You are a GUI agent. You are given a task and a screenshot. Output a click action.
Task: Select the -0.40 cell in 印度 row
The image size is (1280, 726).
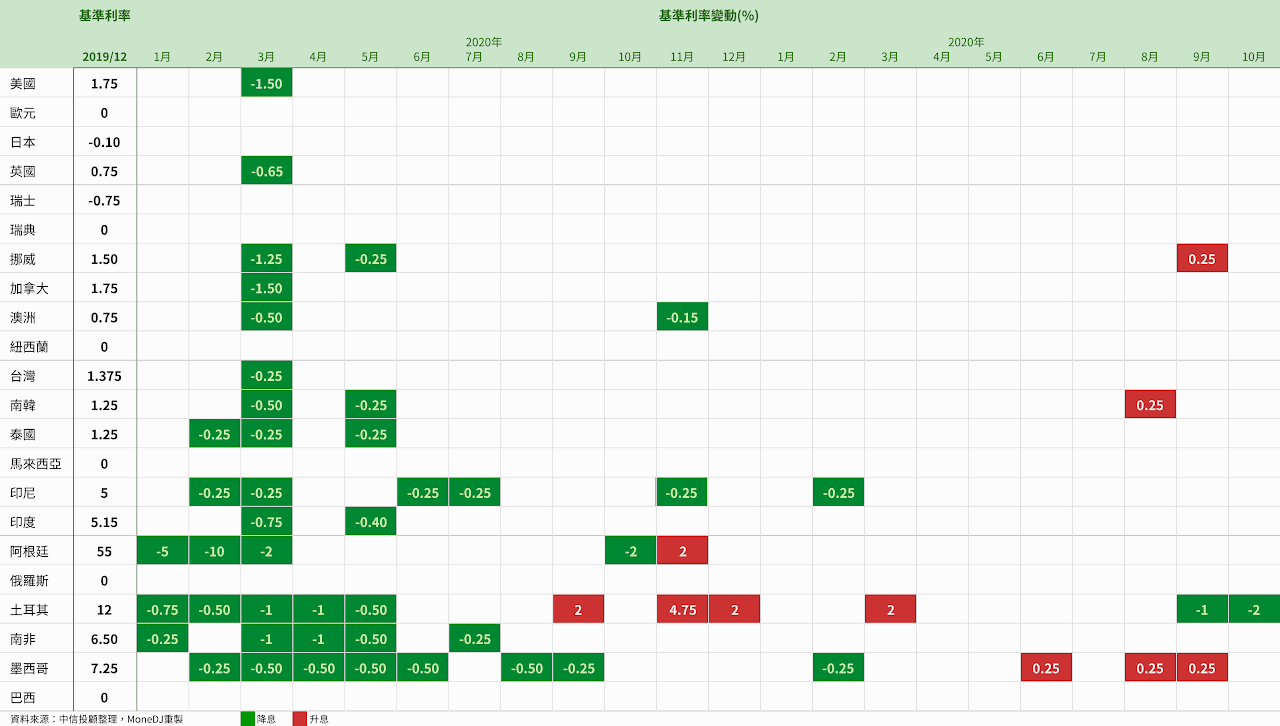(x=370, y=522)
